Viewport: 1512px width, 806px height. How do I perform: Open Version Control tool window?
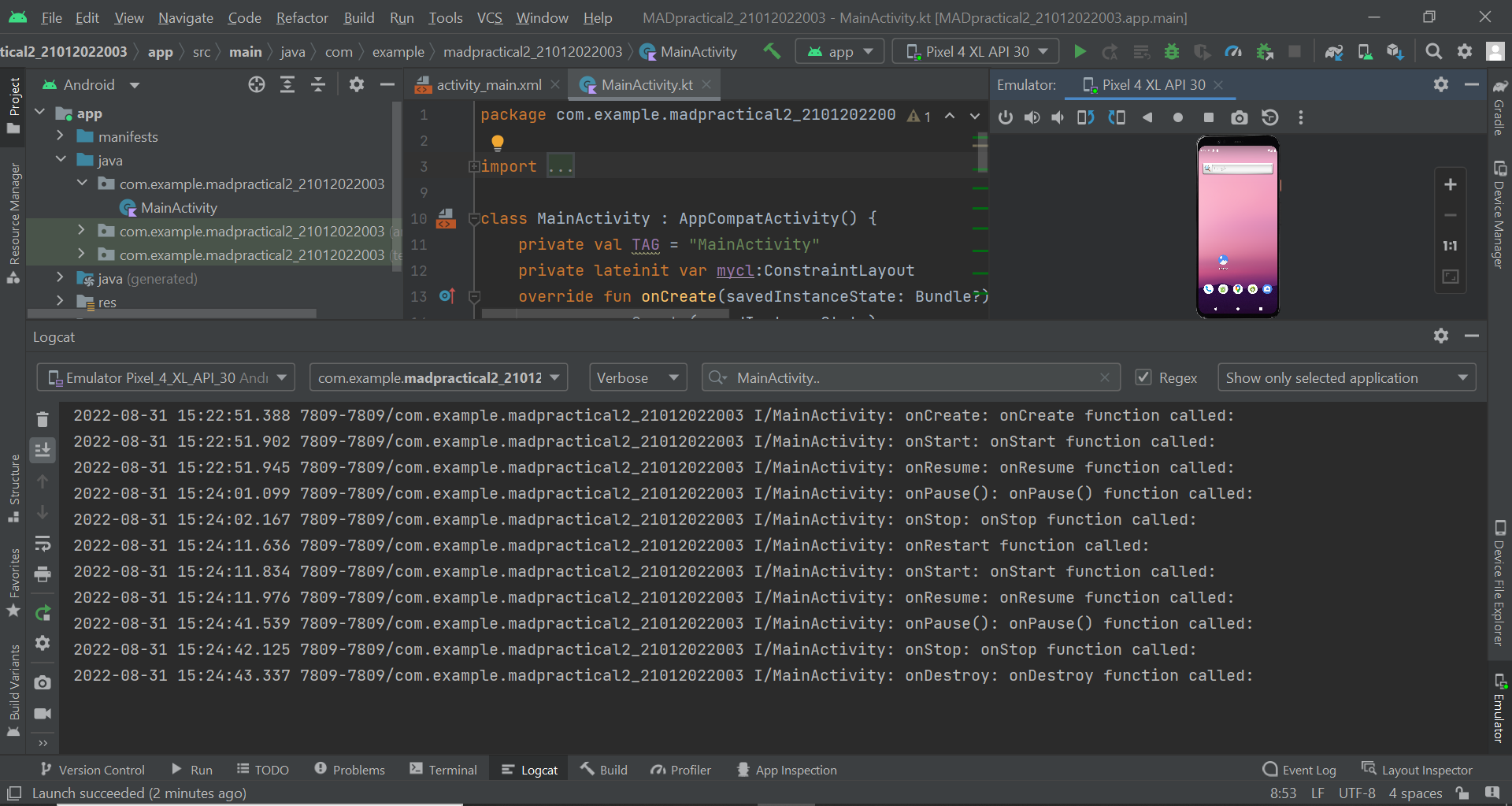[92, 770]
